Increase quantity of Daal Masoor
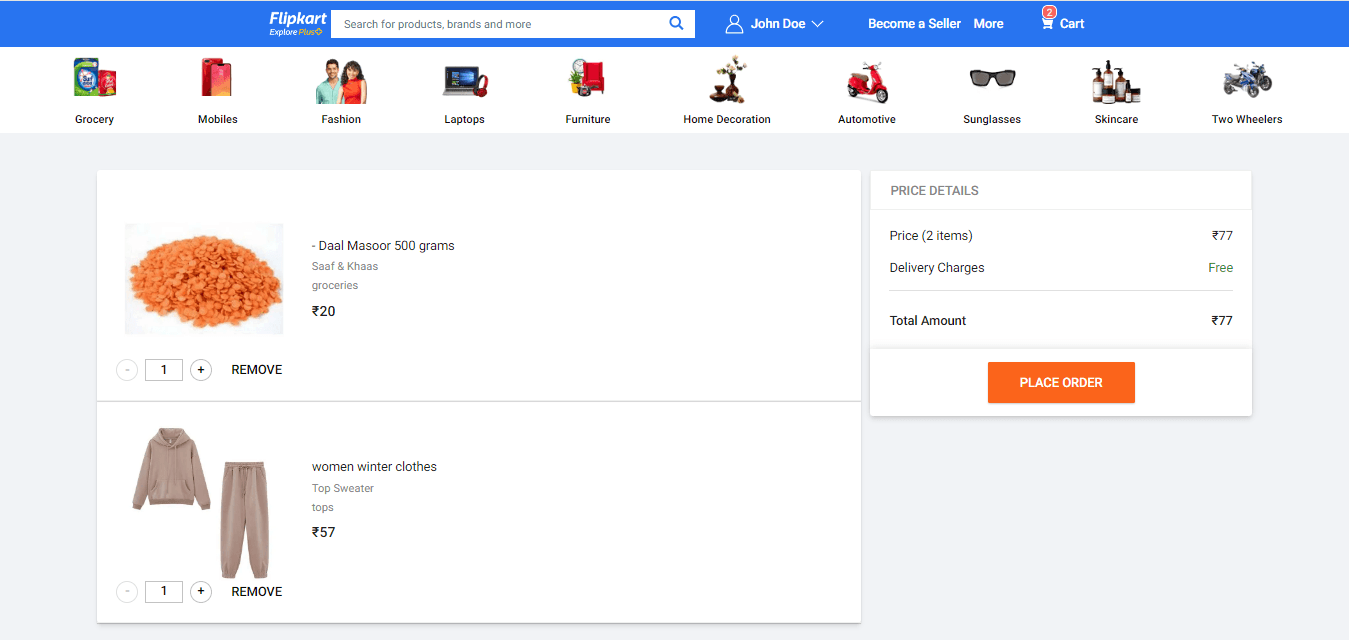 click(x=201, y=370)
